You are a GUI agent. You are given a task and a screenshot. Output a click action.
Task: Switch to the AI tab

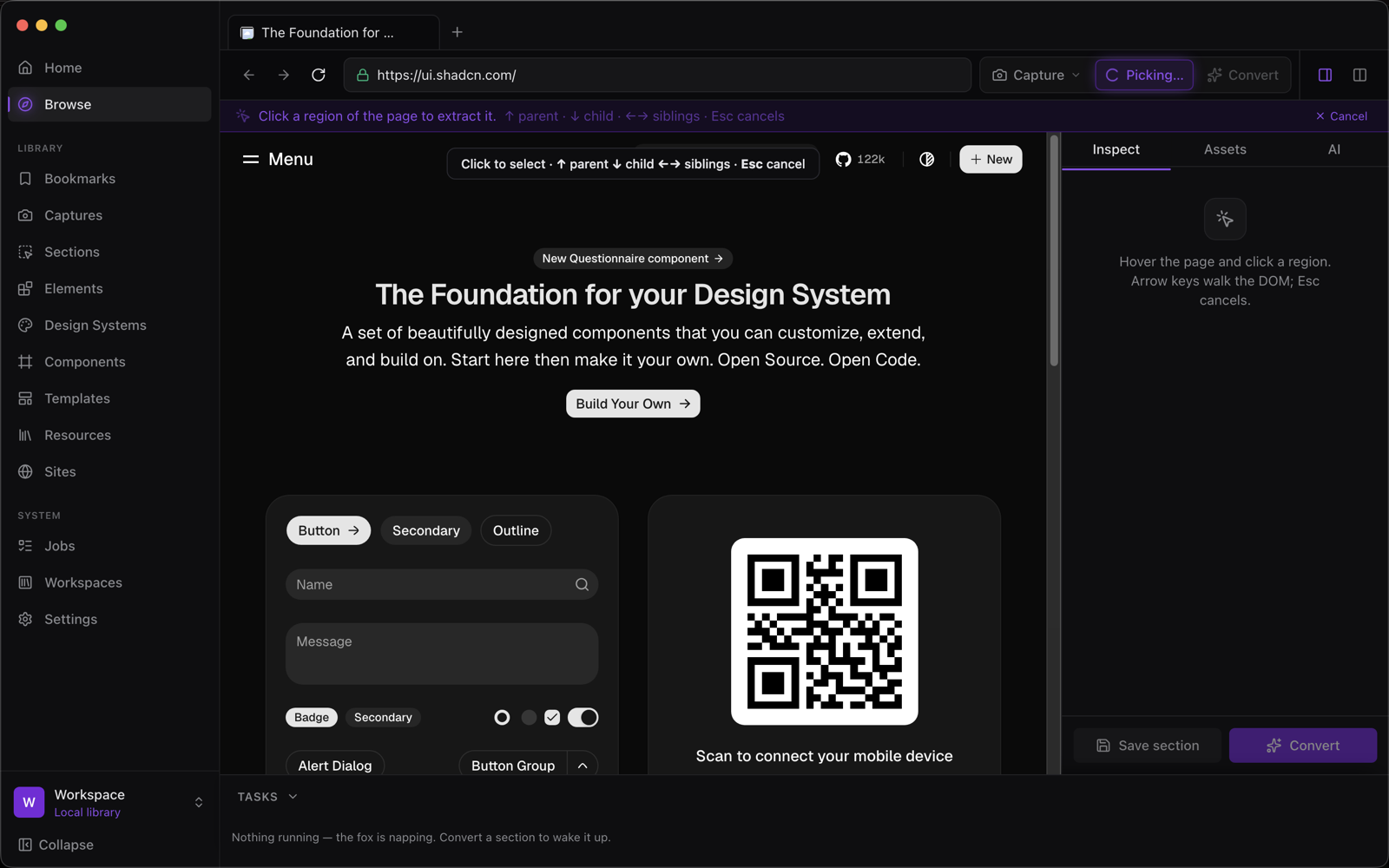pos(1334,150)
